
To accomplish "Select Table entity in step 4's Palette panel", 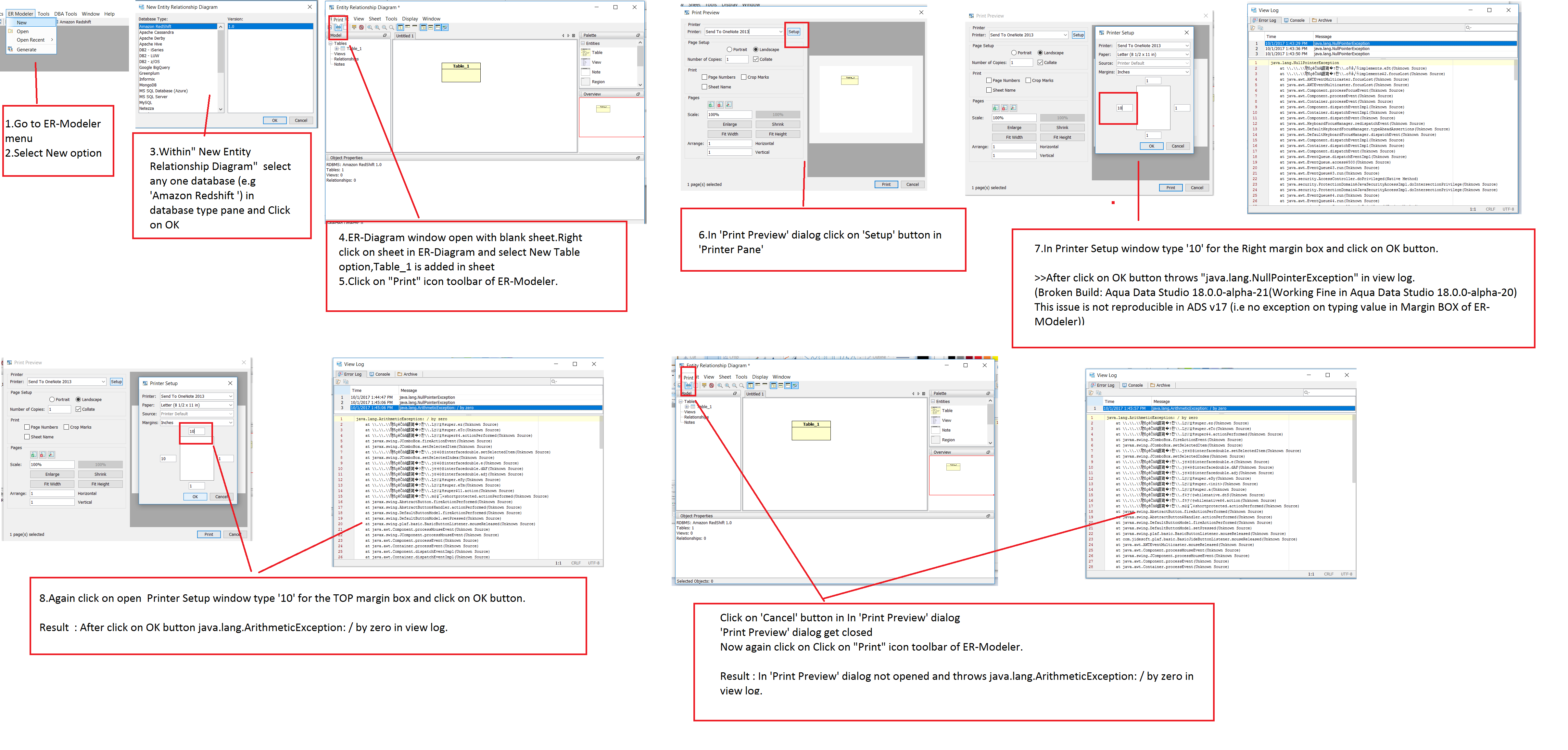I will (597, 52).
